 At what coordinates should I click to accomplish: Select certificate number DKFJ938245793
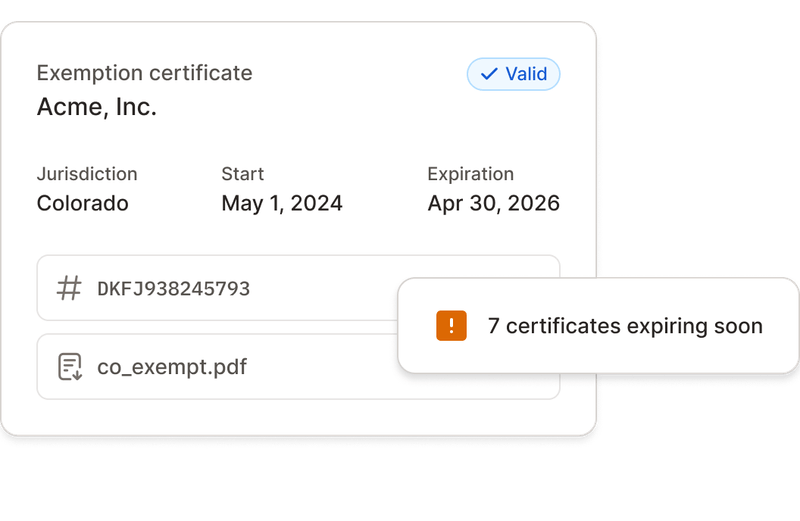pos(173,289)
